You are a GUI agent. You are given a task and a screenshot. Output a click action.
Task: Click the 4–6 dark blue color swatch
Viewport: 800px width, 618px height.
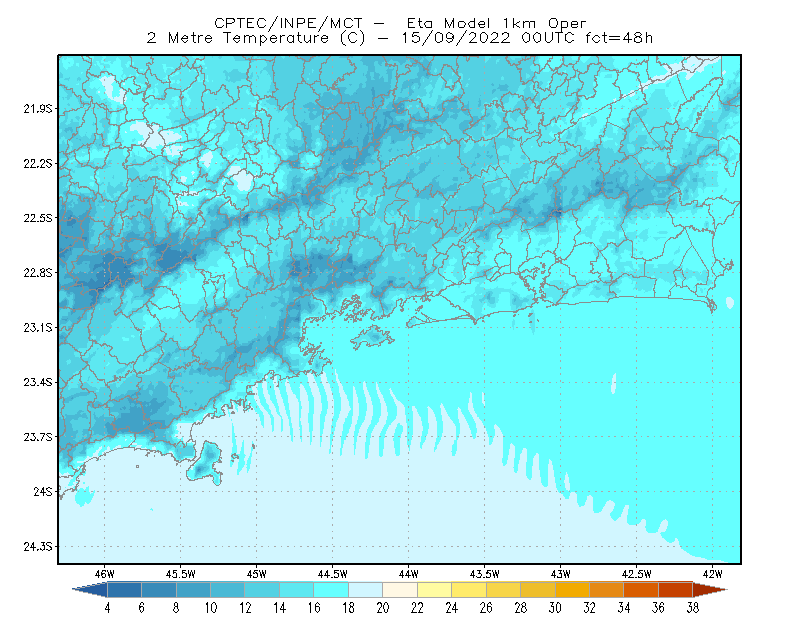[124, 589]
